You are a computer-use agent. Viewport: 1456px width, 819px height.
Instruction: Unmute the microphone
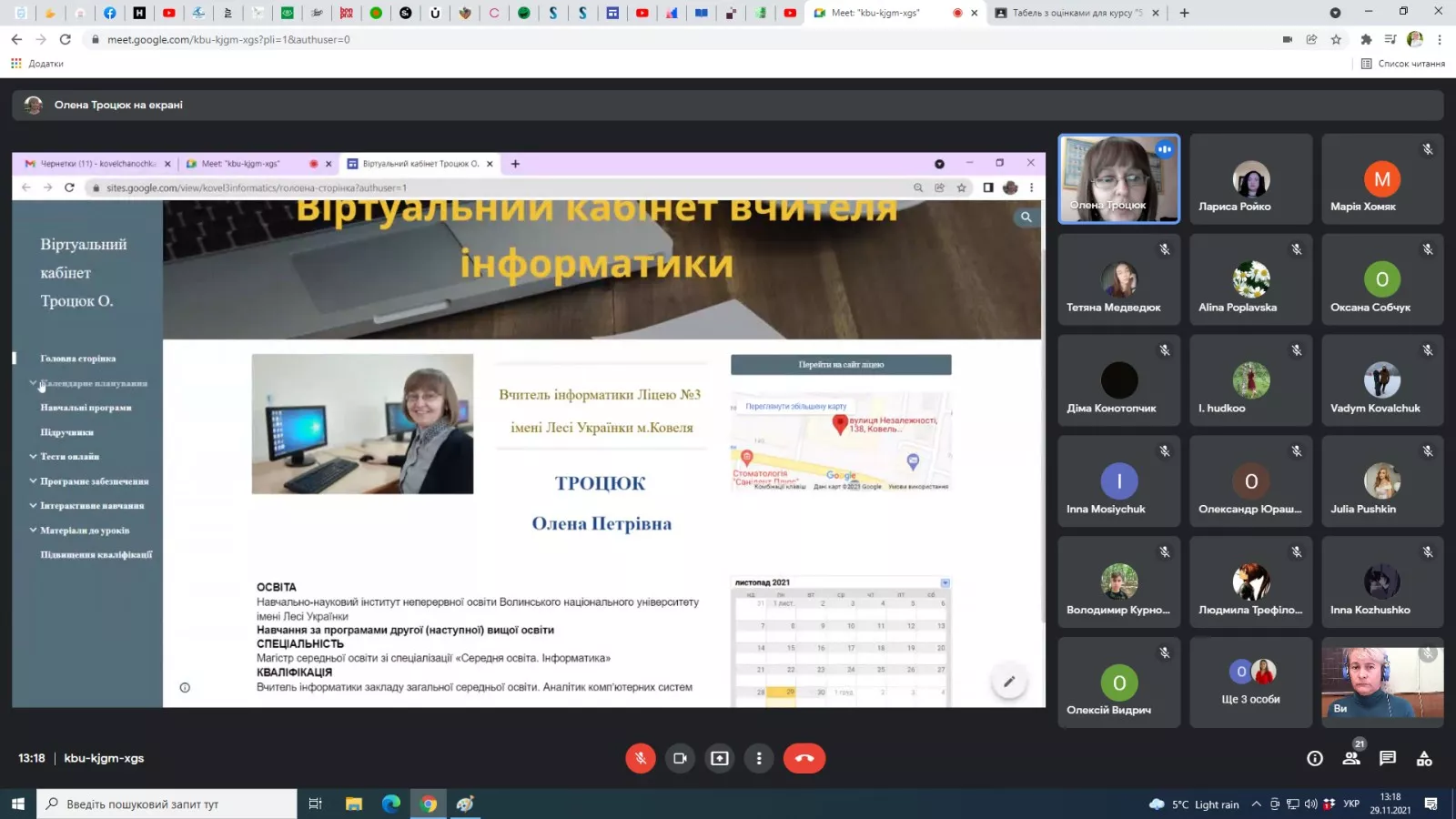[x=641, y=758]
